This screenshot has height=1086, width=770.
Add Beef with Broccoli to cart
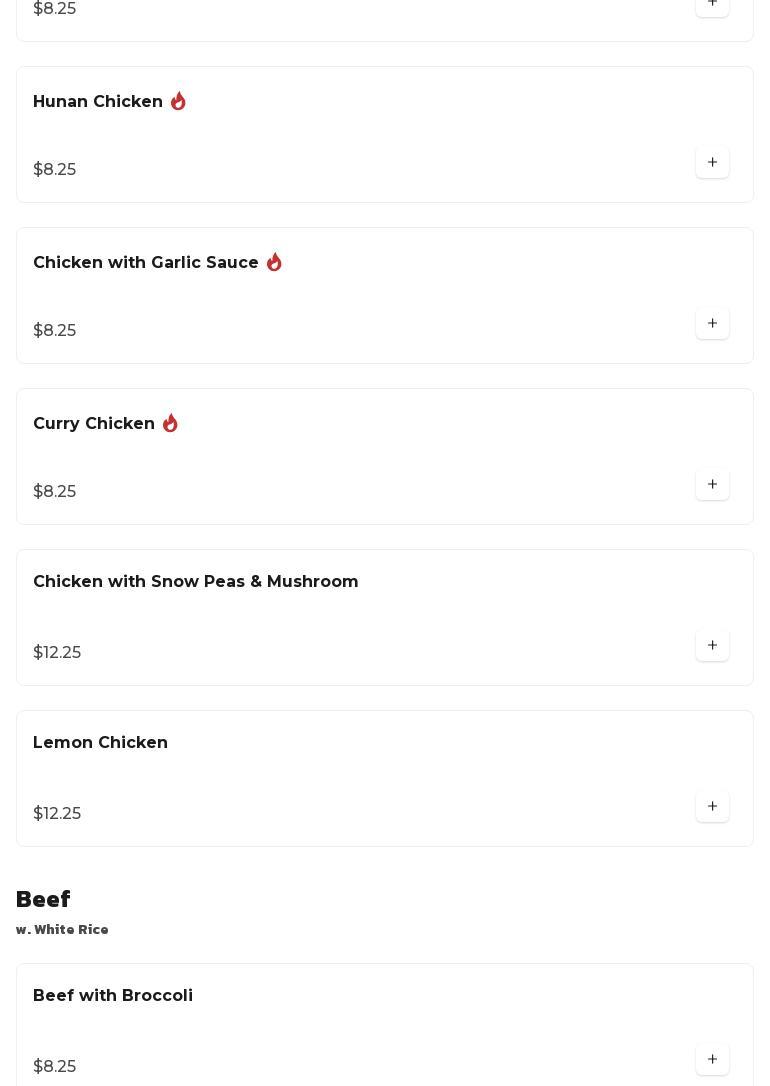coord(712,1060)
